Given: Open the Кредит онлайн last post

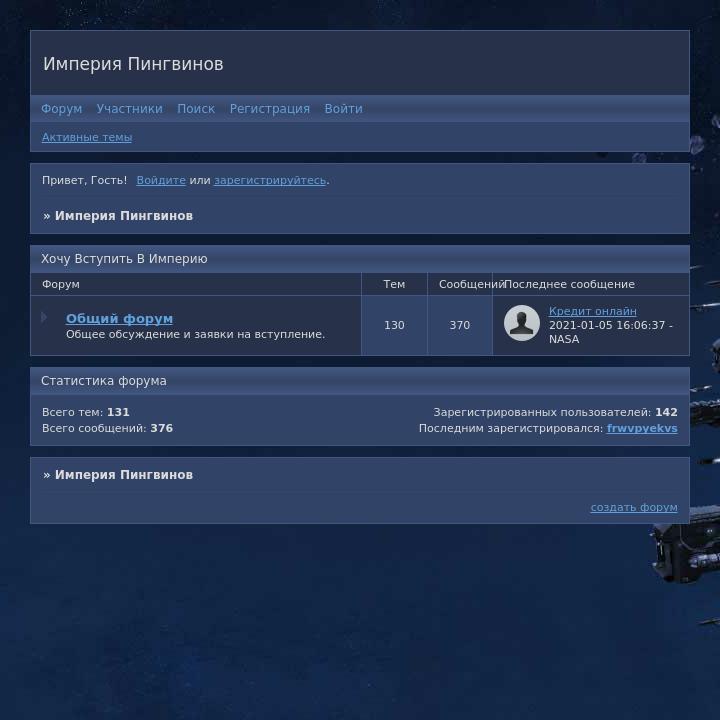Looking at the screenshot, I should [x=593, y=311].
